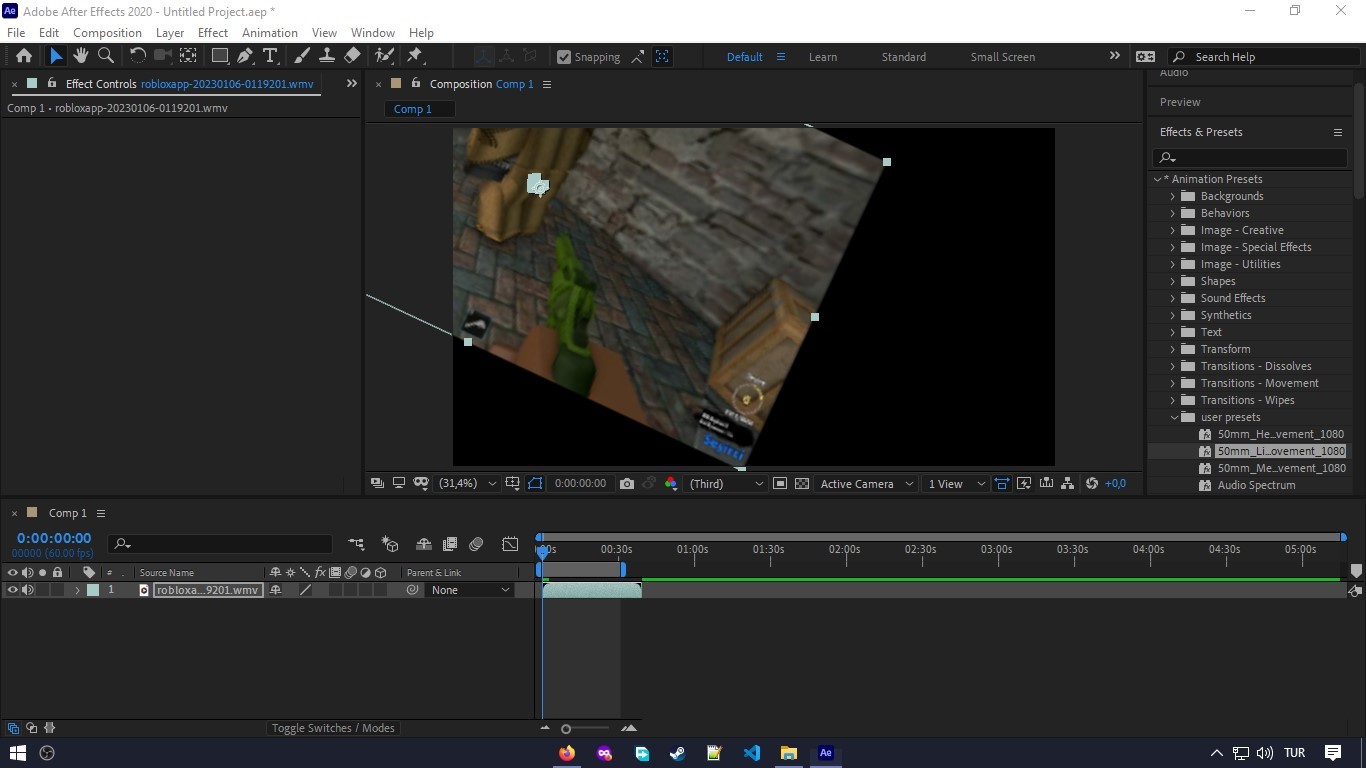1366x768 pixels.
Task: Switch to the Comp 1 tab
Action: [x=412, y=108]
